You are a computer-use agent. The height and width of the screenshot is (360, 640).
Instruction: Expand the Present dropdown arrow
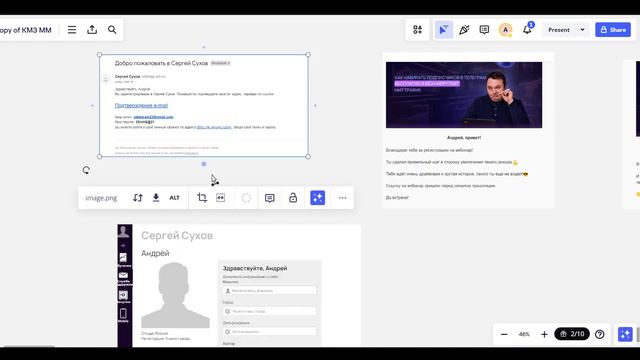[582, 30]
